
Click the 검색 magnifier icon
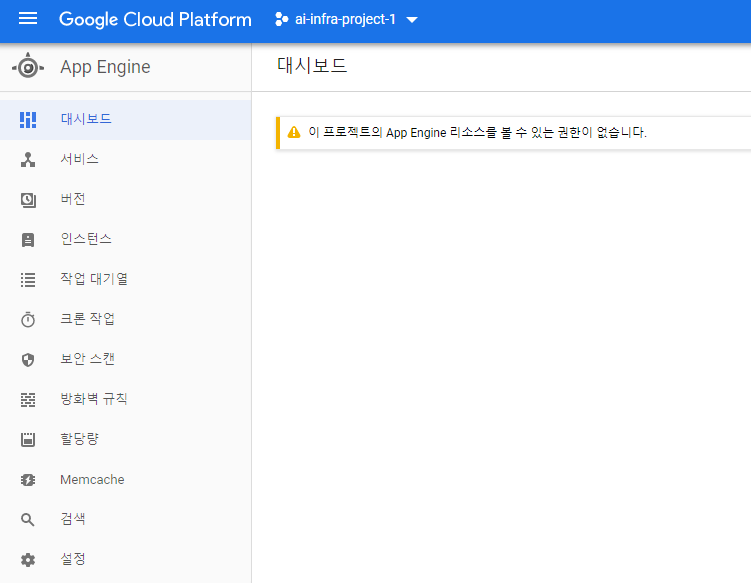pyautogui.click(x=28, y=519)
